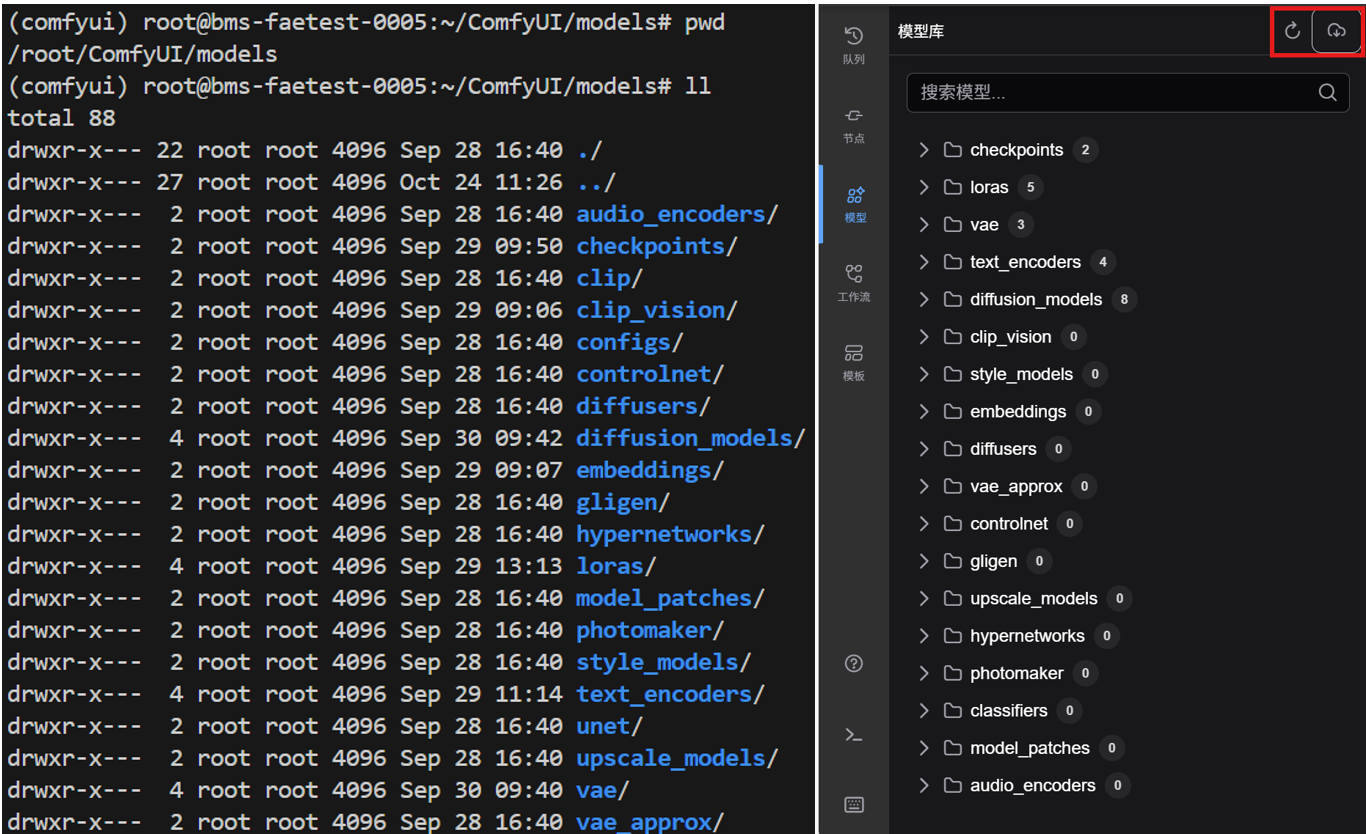Click the text_encoders folder icon

(x=952, y=262)
